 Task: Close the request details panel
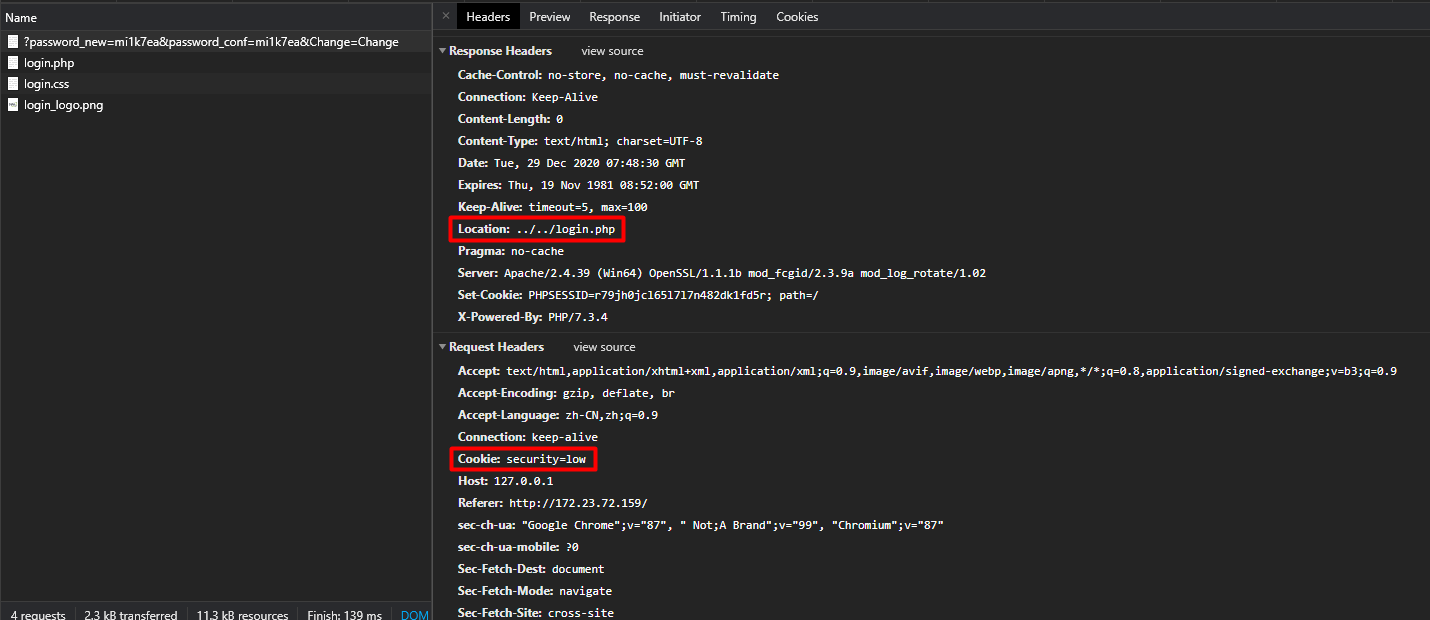point(445,17)
